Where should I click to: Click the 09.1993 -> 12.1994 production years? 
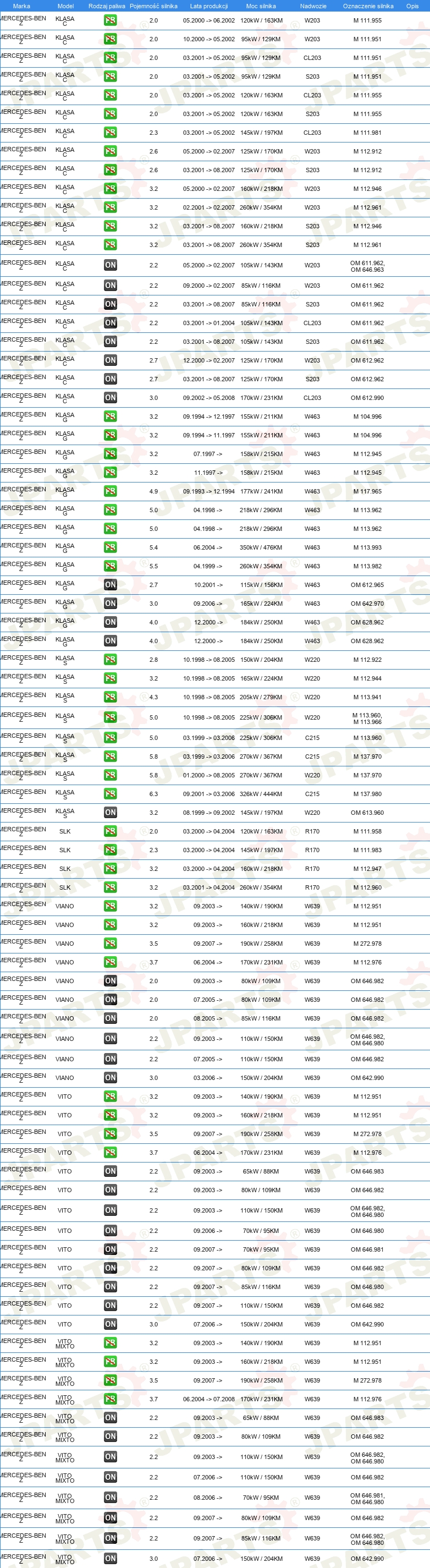coord(208,491)
